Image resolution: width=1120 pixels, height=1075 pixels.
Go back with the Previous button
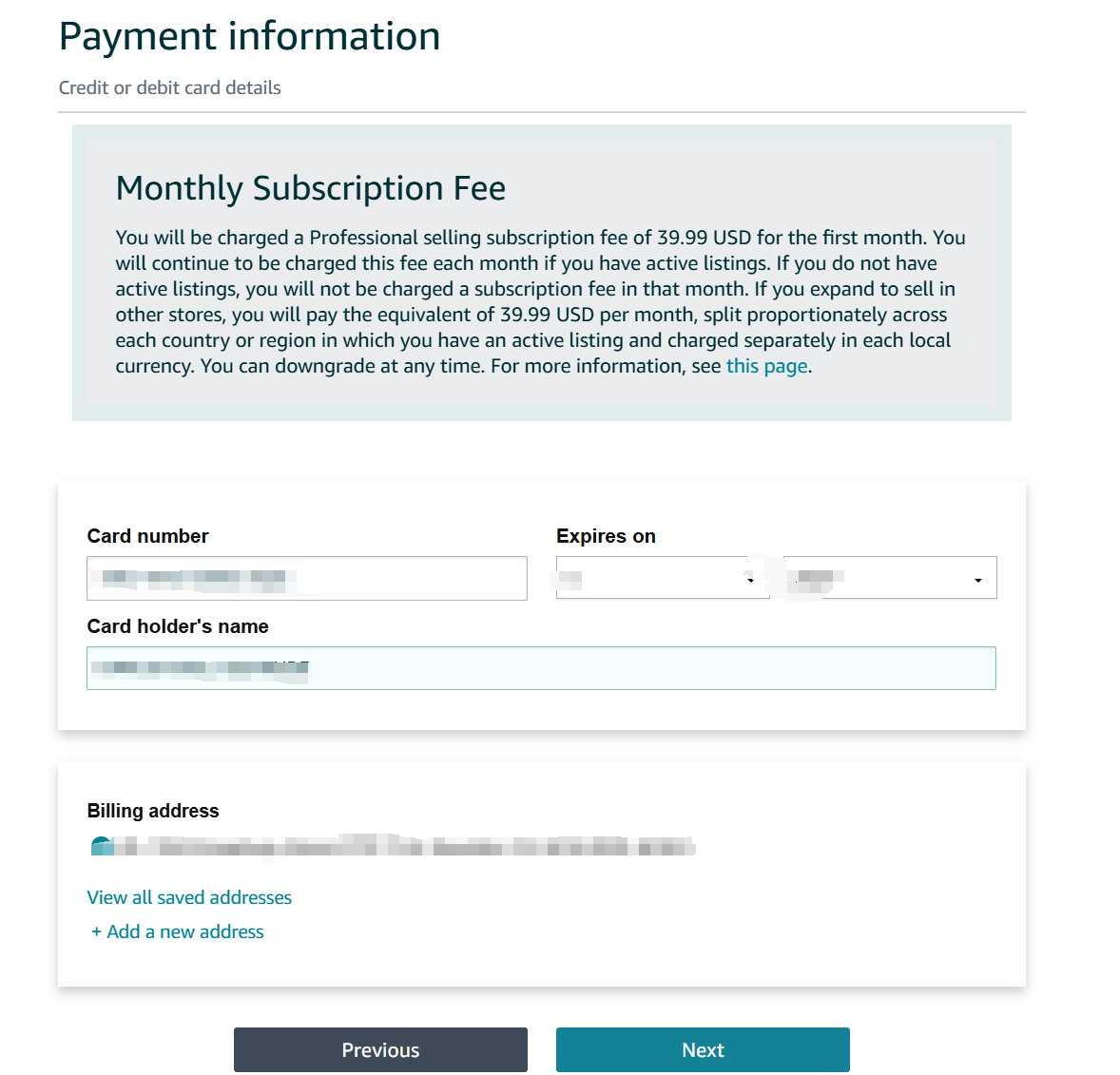pos(380,1049)
